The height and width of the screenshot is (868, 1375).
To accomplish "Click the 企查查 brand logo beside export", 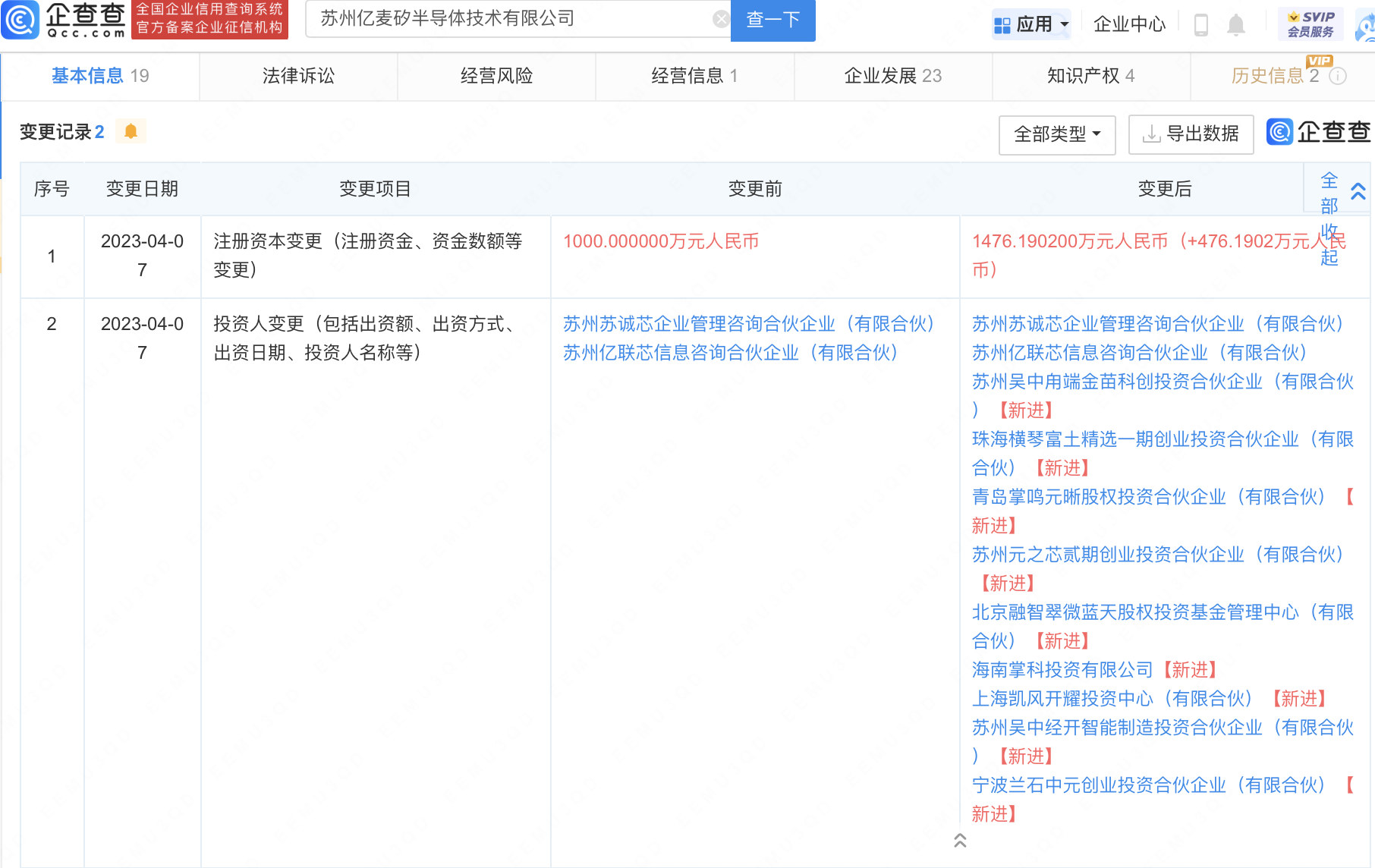I will tap(1318, 132).
